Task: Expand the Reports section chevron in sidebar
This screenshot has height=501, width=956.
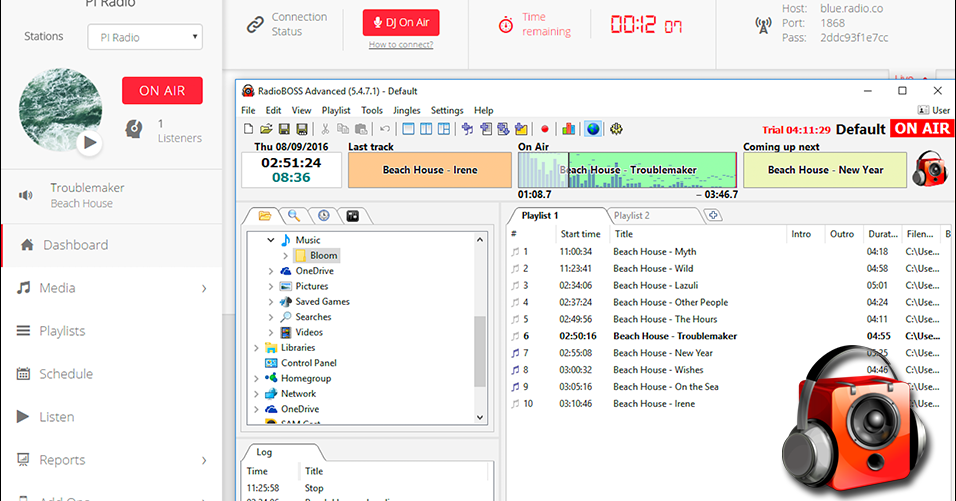Action: [x=204, y=461]
